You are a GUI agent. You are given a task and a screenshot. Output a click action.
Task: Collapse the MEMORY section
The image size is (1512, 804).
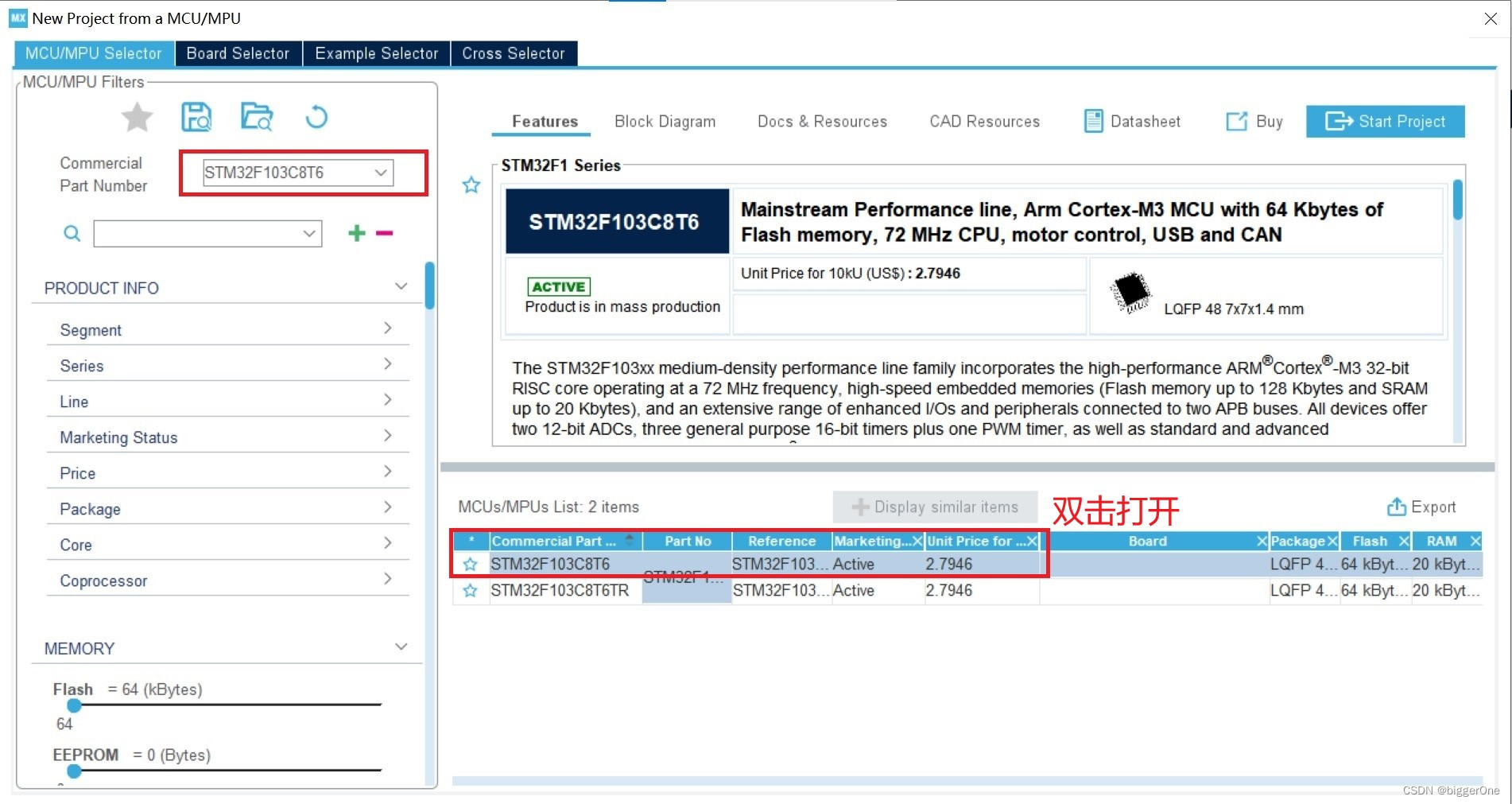click(401, 647)
